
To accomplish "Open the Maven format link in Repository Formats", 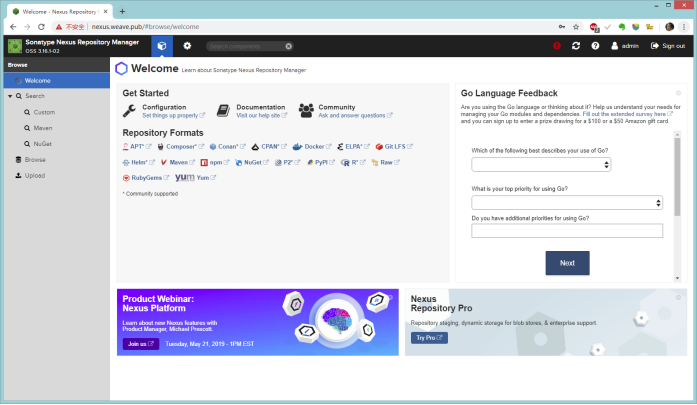I will [x=177, y=162].
